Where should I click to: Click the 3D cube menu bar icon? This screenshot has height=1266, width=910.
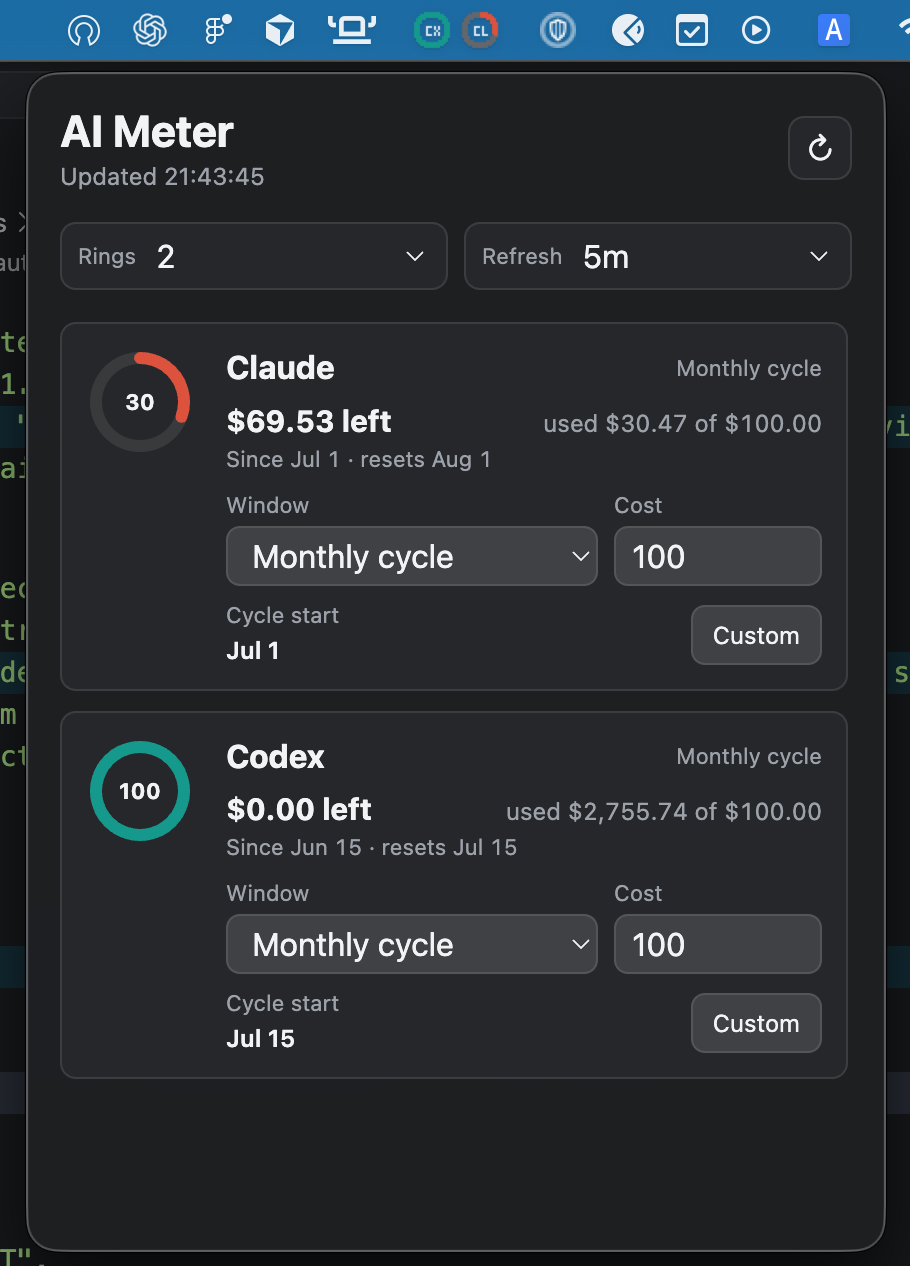pyautogui.click(x=280, y=31)
